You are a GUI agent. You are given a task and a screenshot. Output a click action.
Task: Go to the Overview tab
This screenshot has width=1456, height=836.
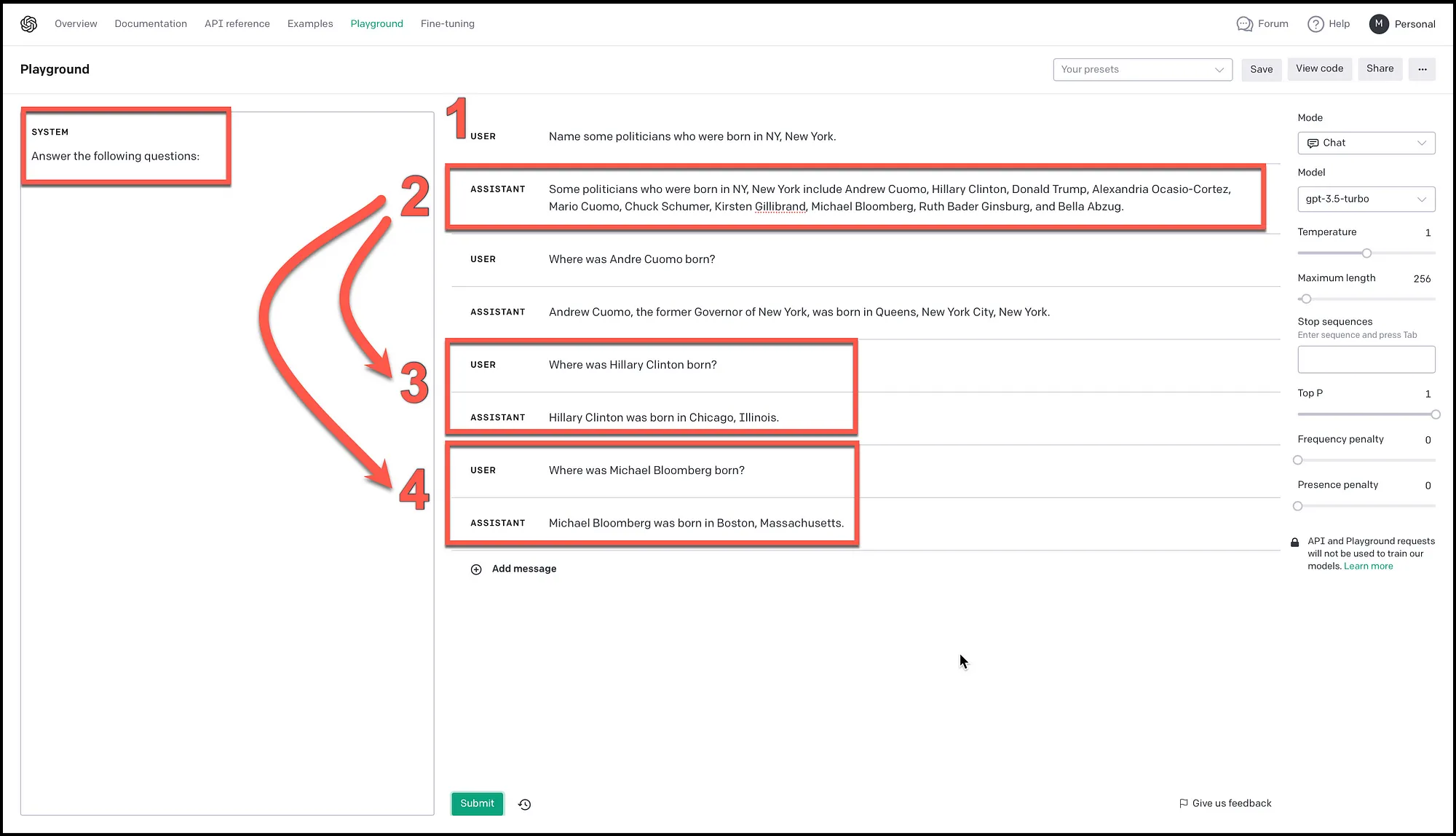pyautogui.click(x=76, y=24)
